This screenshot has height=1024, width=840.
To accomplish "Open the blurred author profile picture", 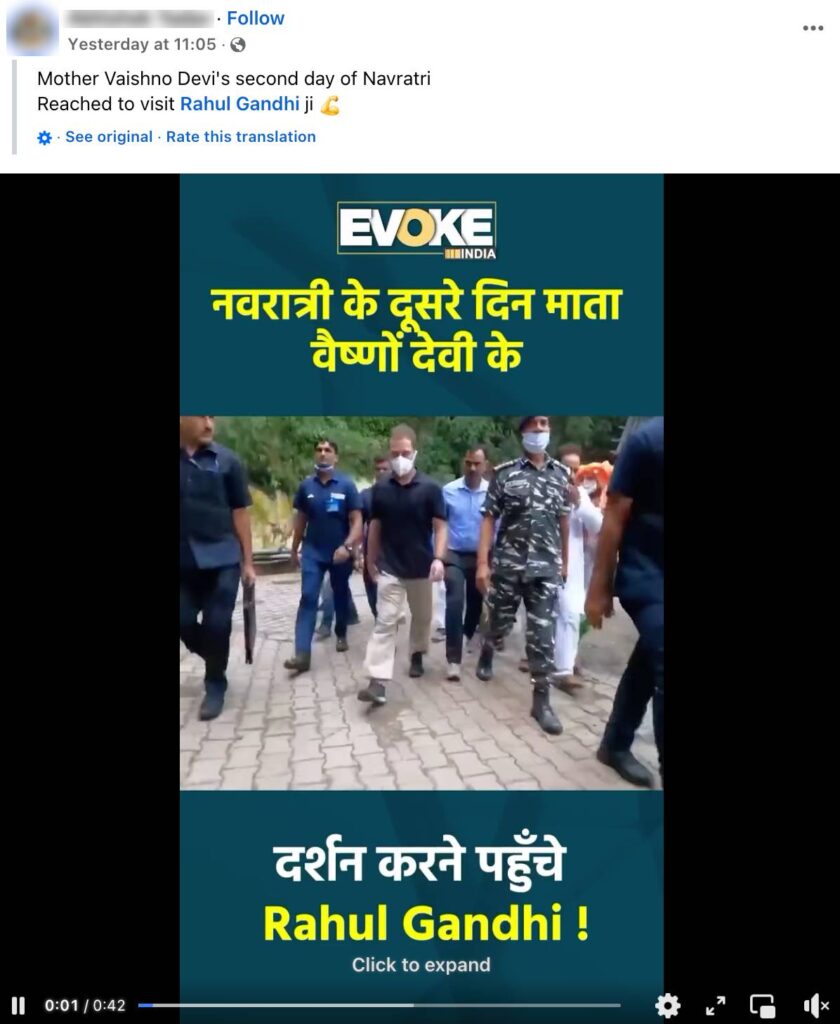I will [33, 30].
